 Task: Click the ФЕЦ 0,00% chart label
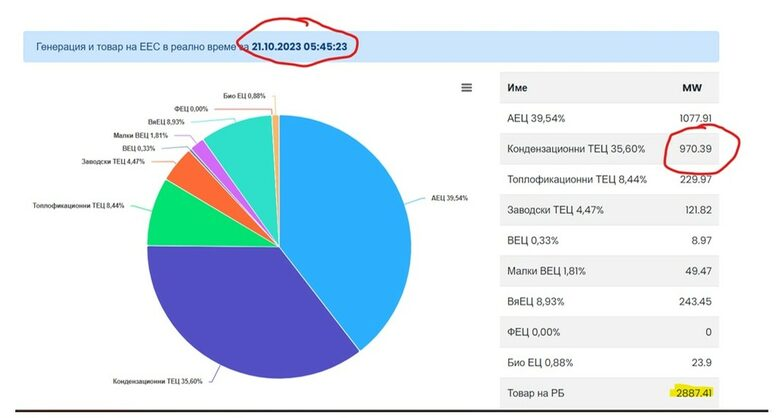click(190, 108)
